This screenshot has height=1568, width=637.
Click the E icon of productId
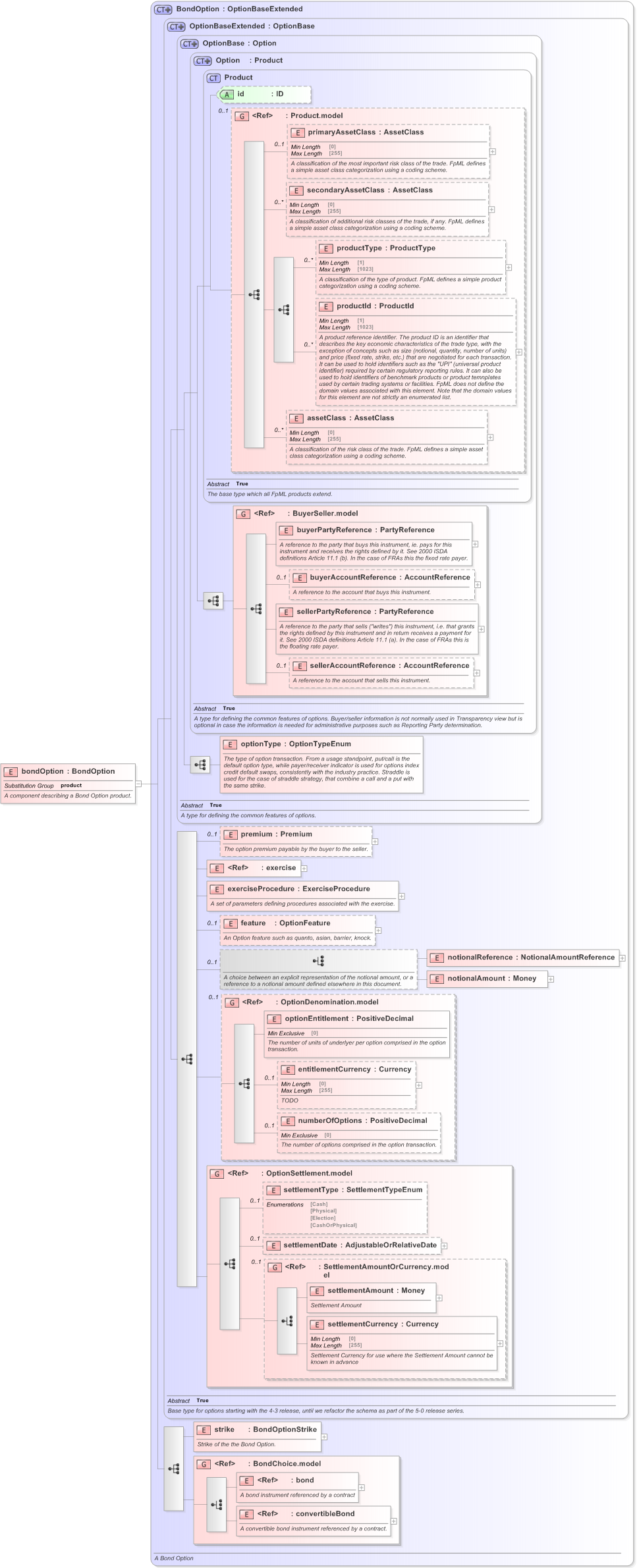[326, 307]
